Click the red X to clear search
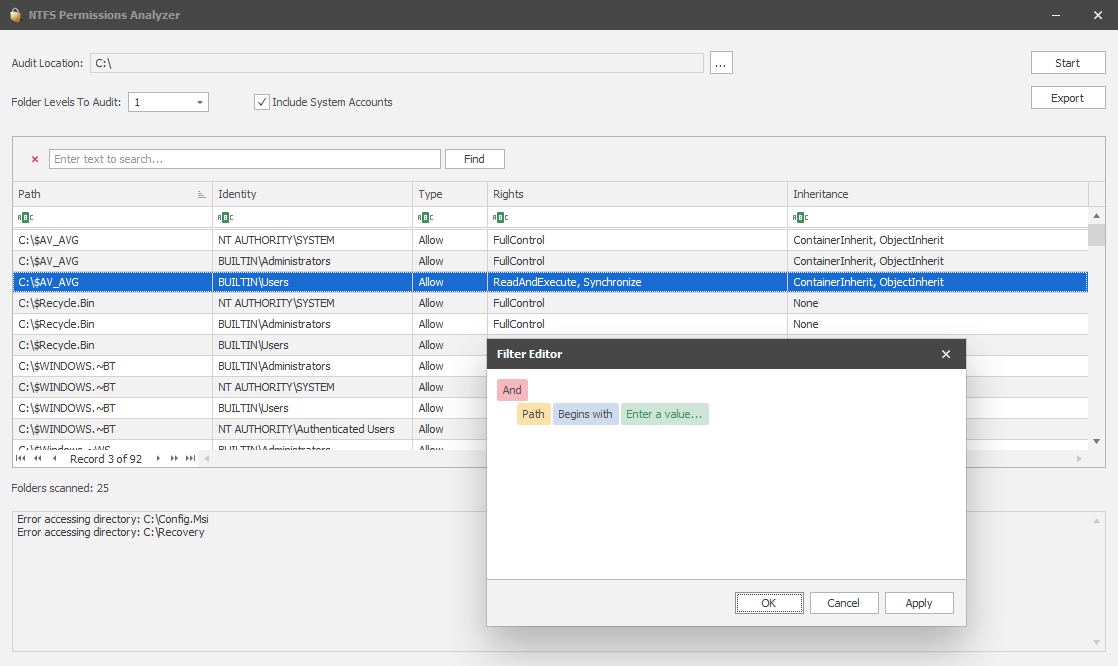Image resolution: width=1118 pixels, height=666 pixels. click(35, 159)
